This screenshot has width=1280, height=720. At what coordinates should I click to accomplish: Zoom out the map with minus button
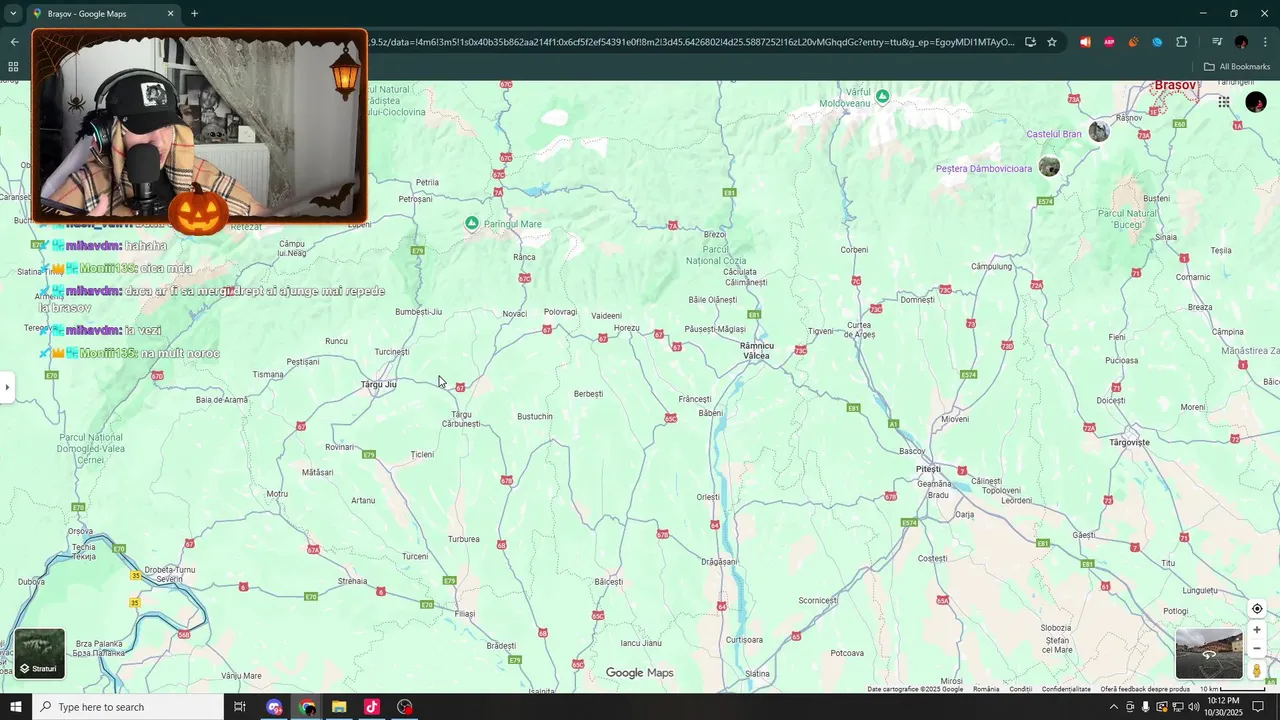pos(1257,648)
